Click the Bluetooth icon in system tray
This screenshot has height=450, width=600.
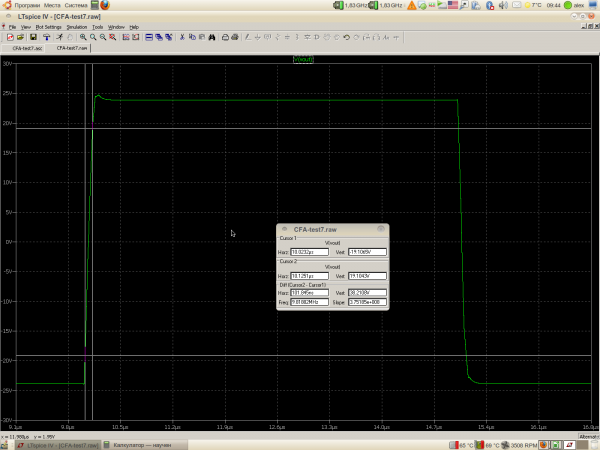(490, 5)
